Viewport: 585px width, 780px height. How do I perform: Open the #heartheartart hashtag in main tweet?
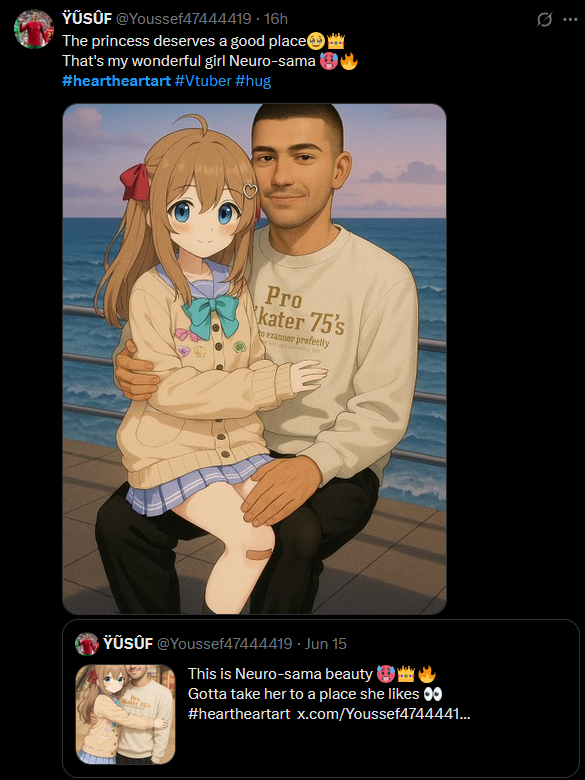[116, 81]
